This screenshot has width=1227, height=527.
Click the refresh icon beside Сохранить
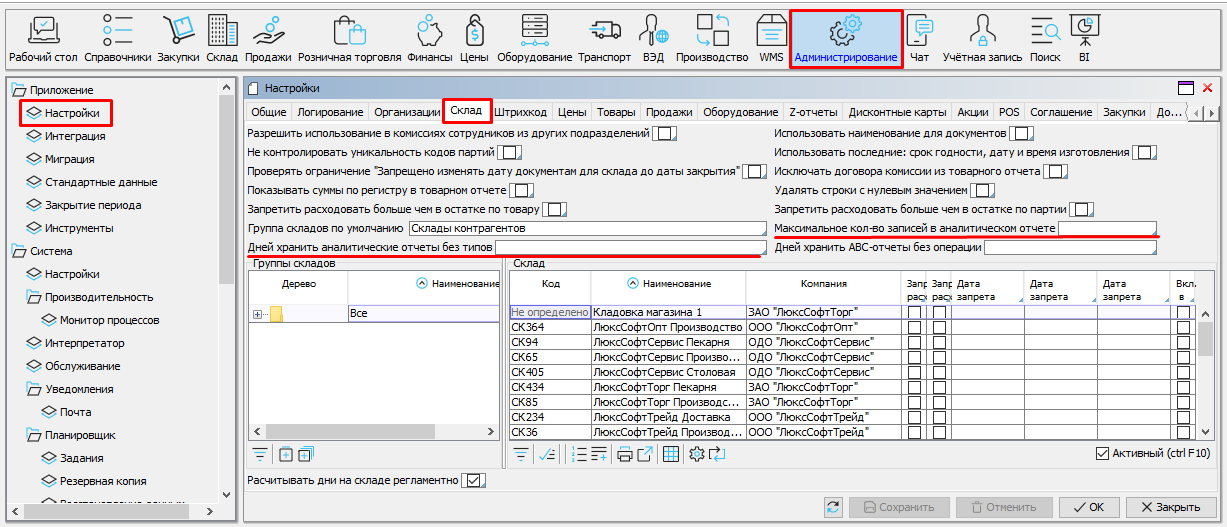(833, 507)
